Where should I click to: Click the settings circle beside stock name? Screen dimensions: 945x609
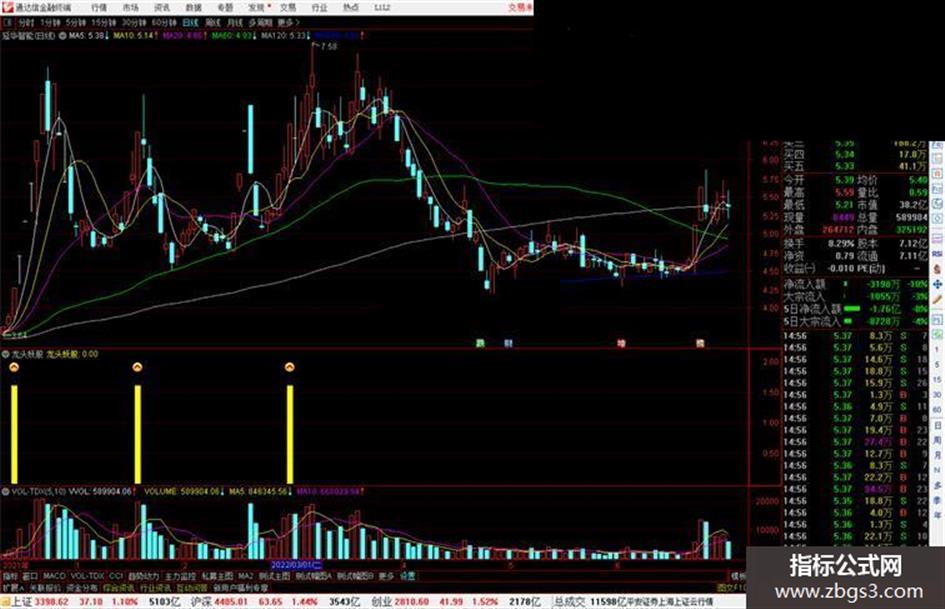63,36
